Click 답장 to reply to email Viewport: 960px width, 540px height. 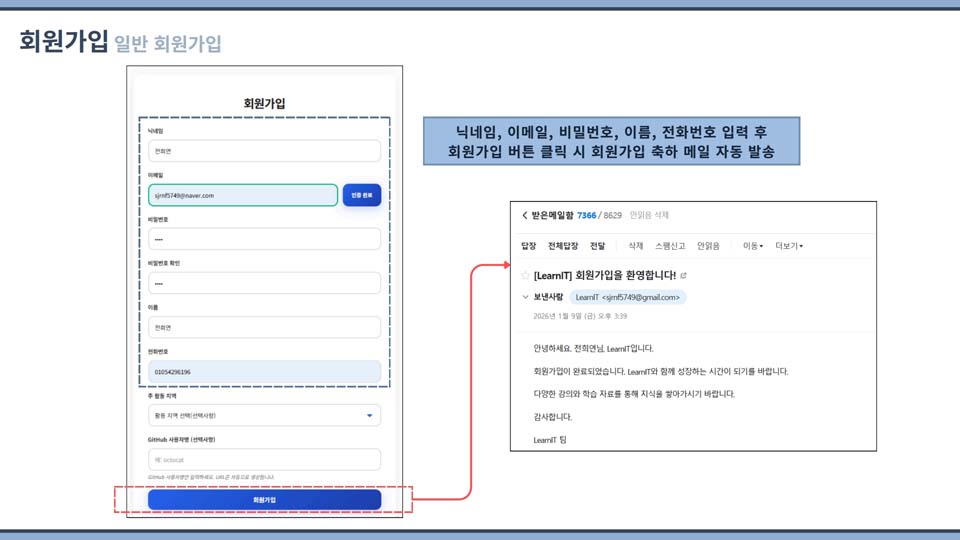(528, 246)
